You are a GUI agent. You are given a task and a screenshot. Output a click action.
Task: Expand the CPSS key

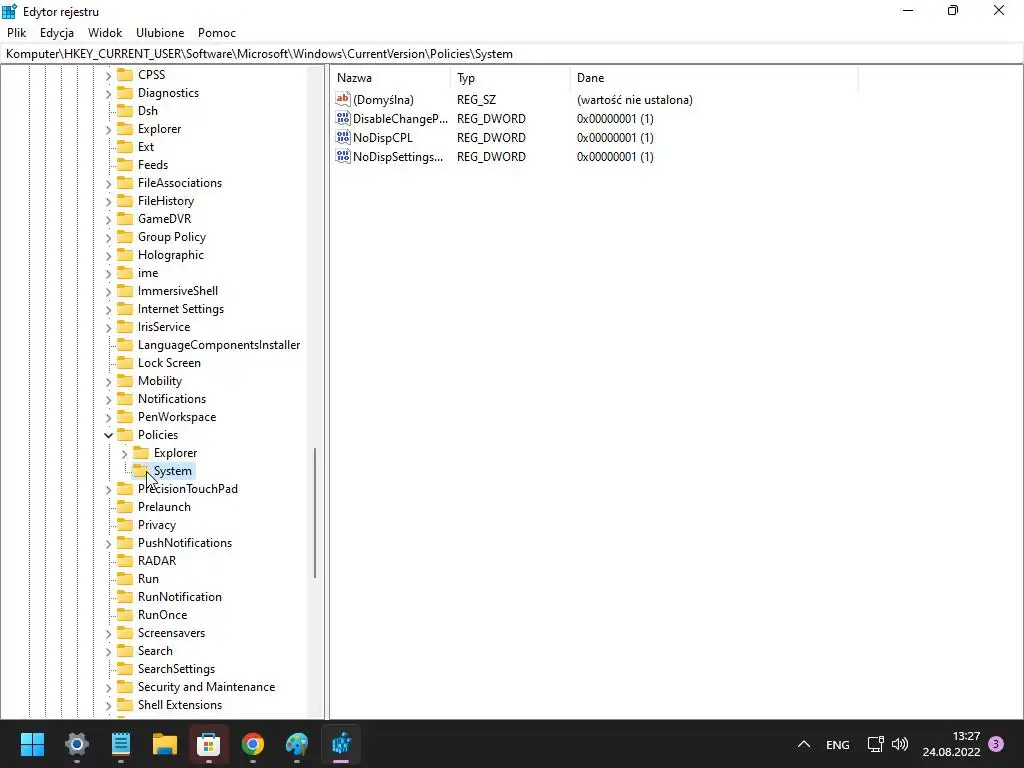(108, 76)
